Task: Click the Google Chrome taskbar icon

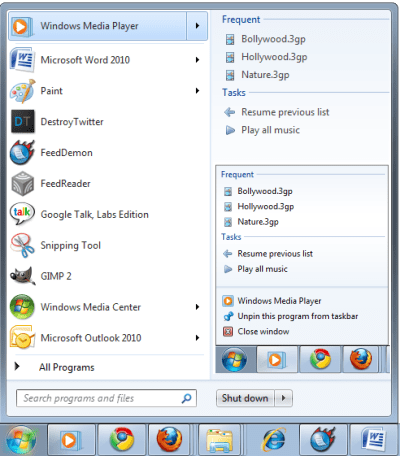Action: [x=122, y=440]
